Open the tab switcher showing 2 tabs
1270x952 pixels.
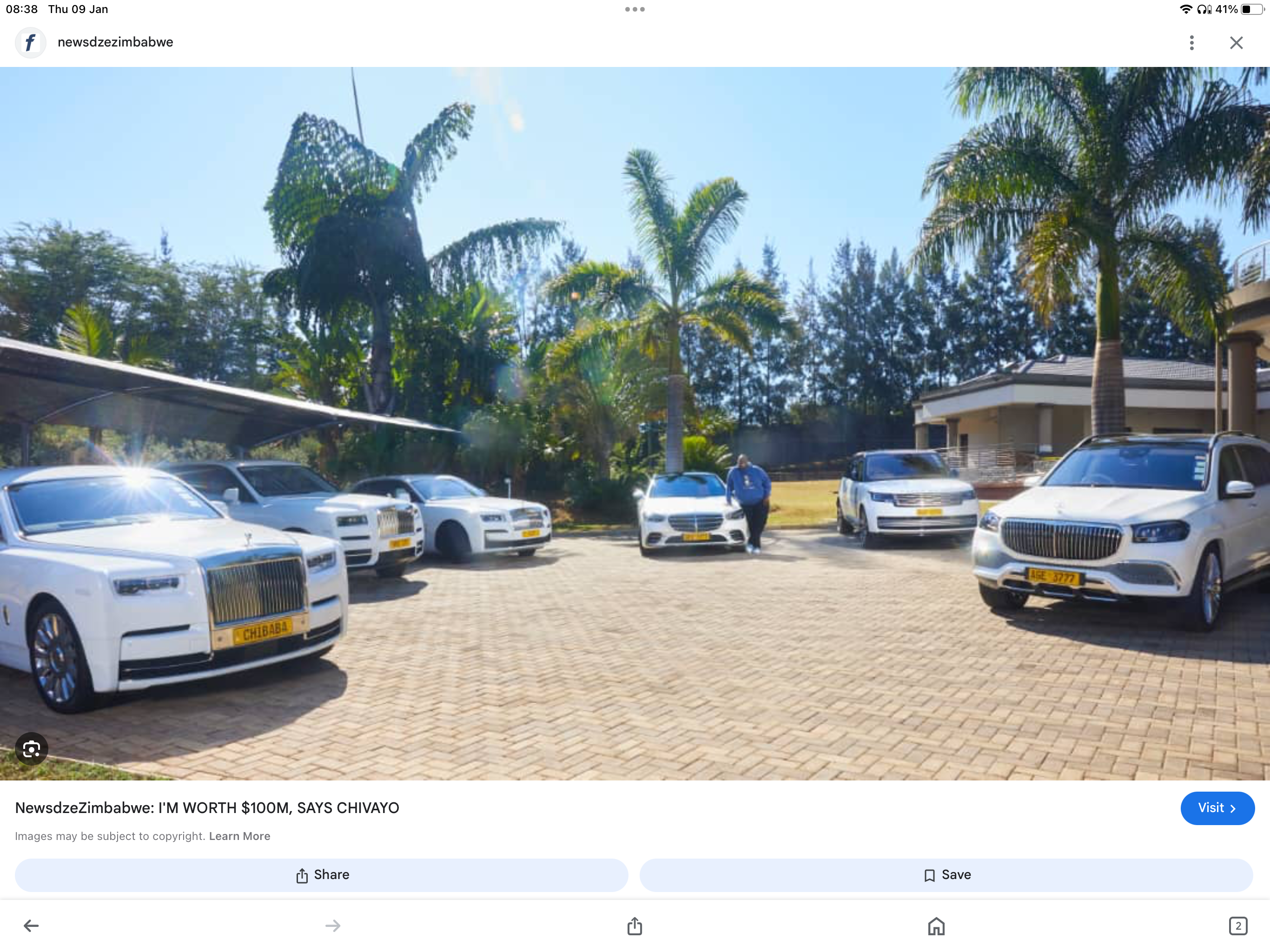(1238, 926)
